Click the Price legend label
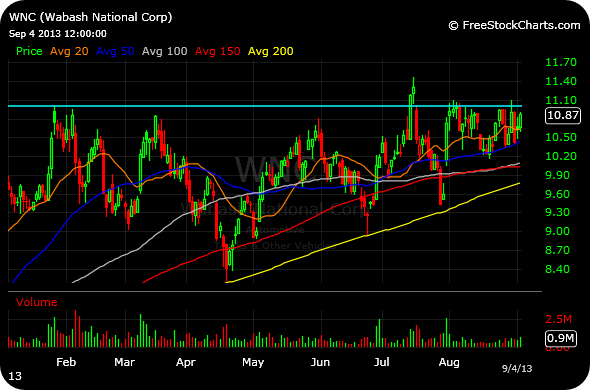590x390 pixels. tap(29, 51)
